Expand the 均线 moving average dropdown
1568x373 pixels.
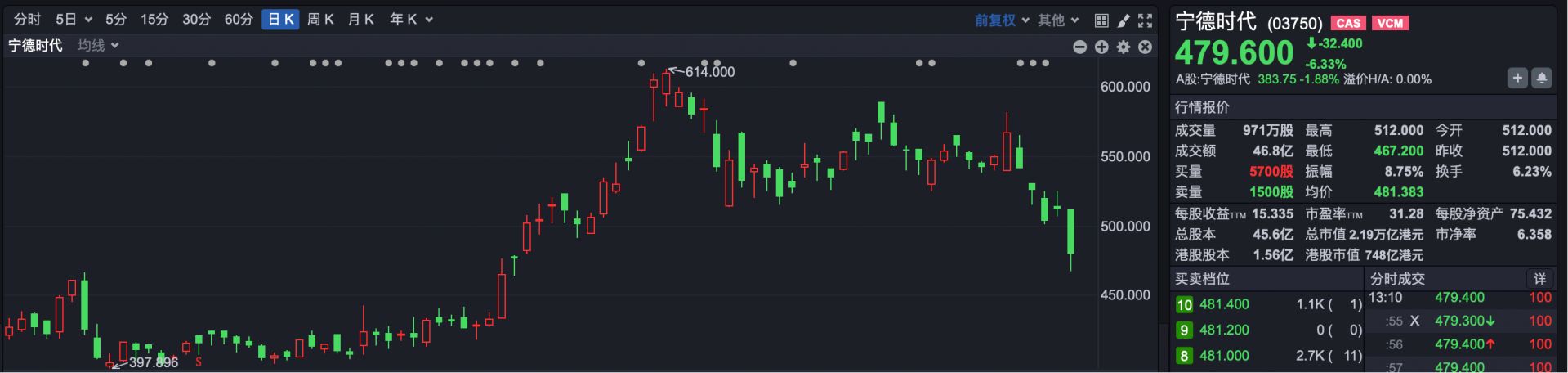[98, 46]
